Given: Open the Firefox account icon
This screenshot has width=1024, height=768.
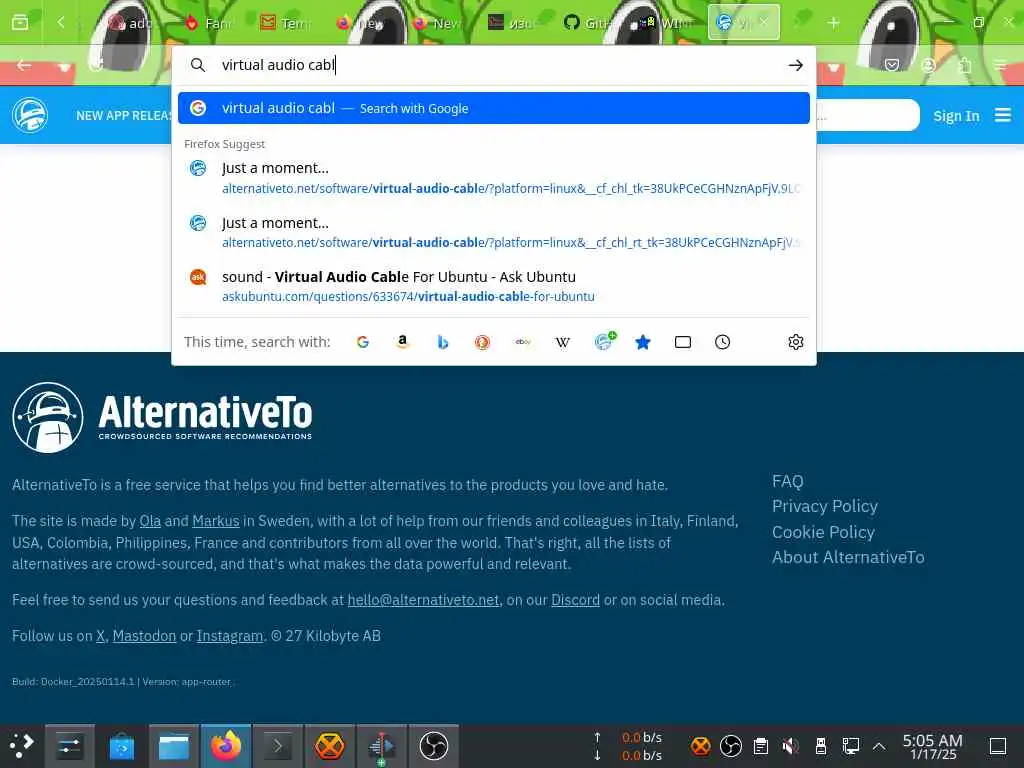Looking at the screenshot, I should pyautogui.click(x=928, y=65).
